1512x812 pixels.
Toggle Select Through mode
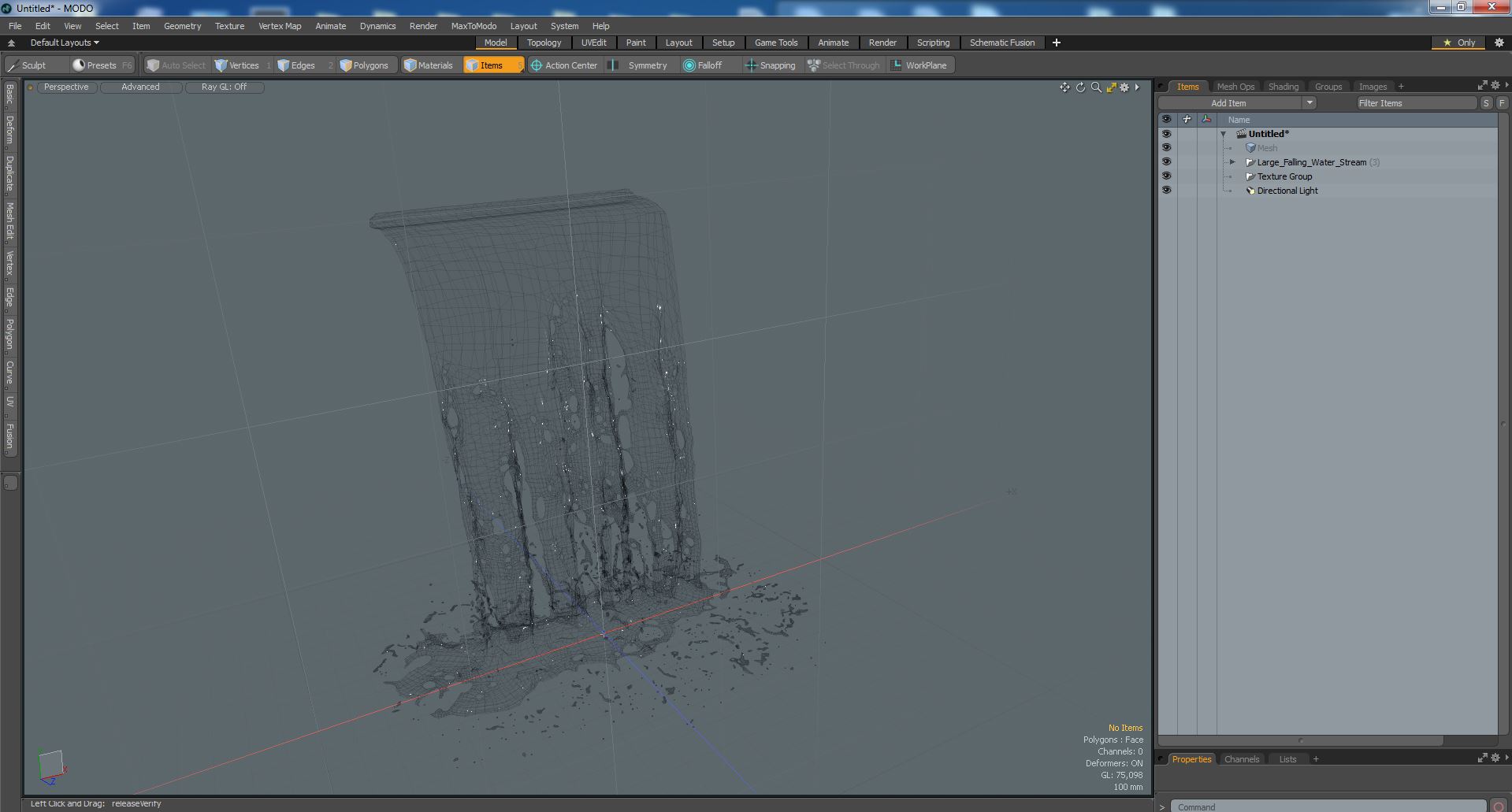pyautogui.click(x=844, y=65)
